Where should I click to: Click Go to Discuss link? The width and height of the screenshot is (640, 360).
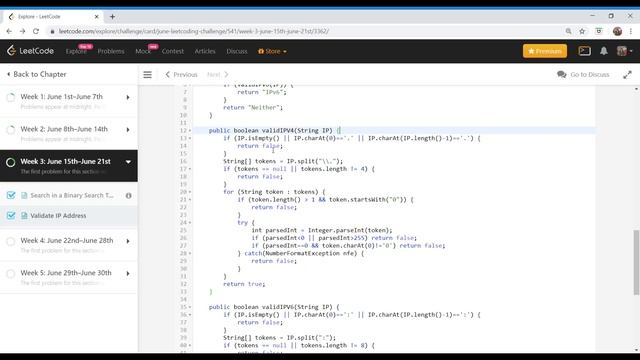589,75
